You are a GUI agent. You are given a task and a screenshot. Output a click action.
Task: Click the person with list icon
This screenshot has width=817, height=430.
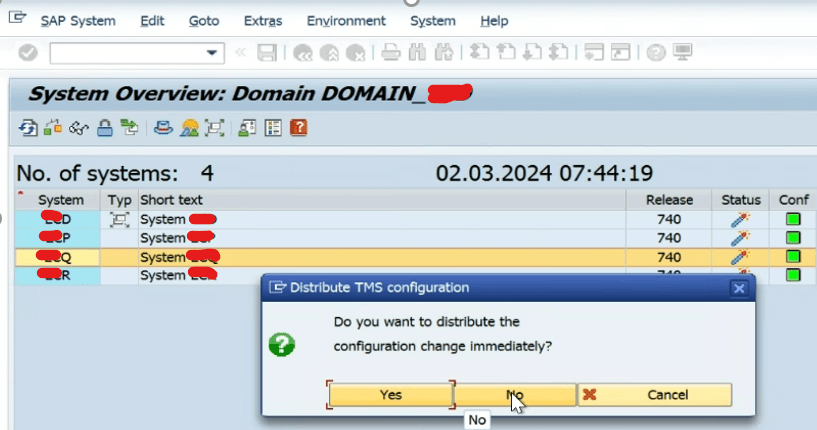[x=247, y=128]
